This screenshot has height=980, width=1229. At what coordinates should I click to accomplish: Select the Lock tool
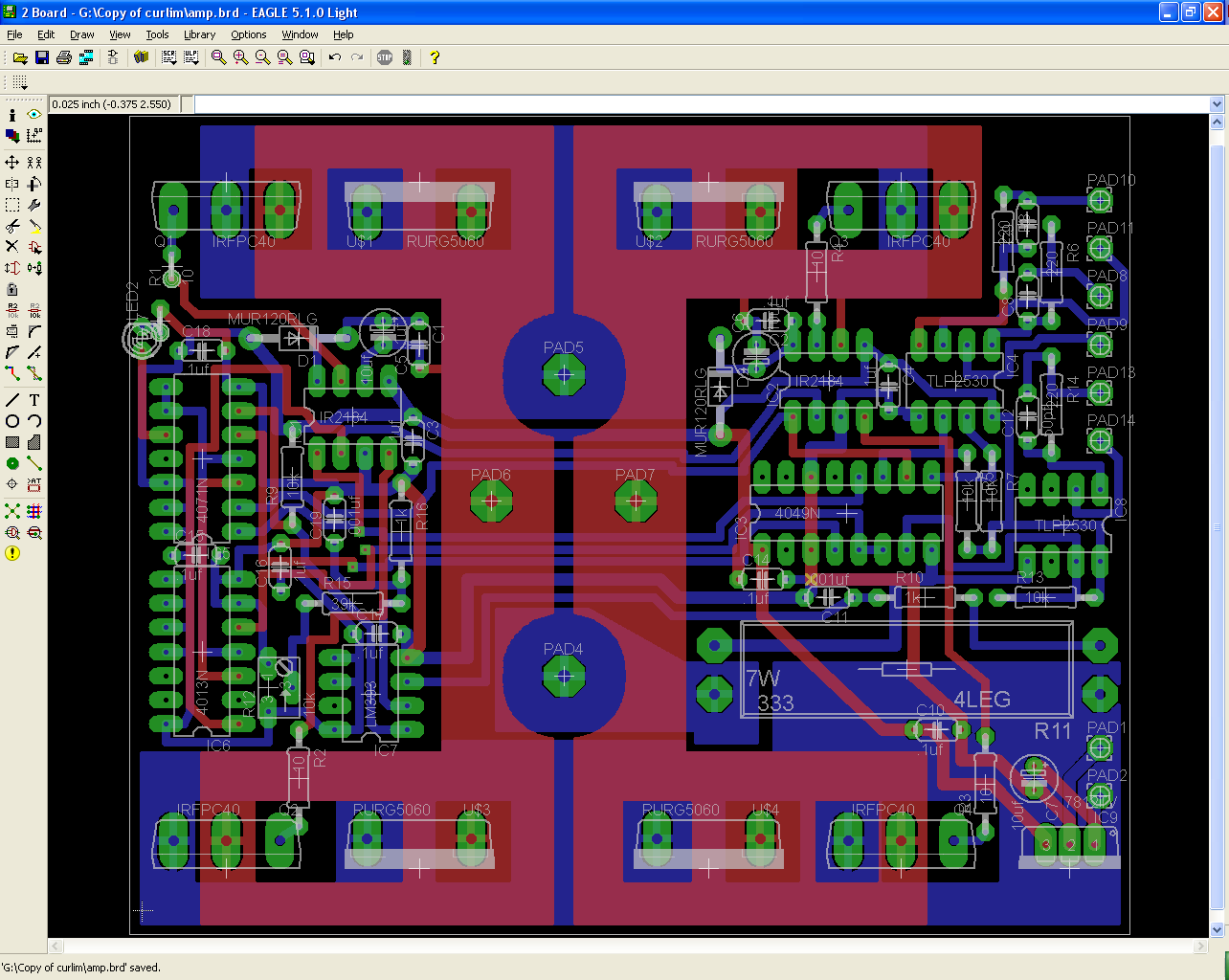click(12, 289)
